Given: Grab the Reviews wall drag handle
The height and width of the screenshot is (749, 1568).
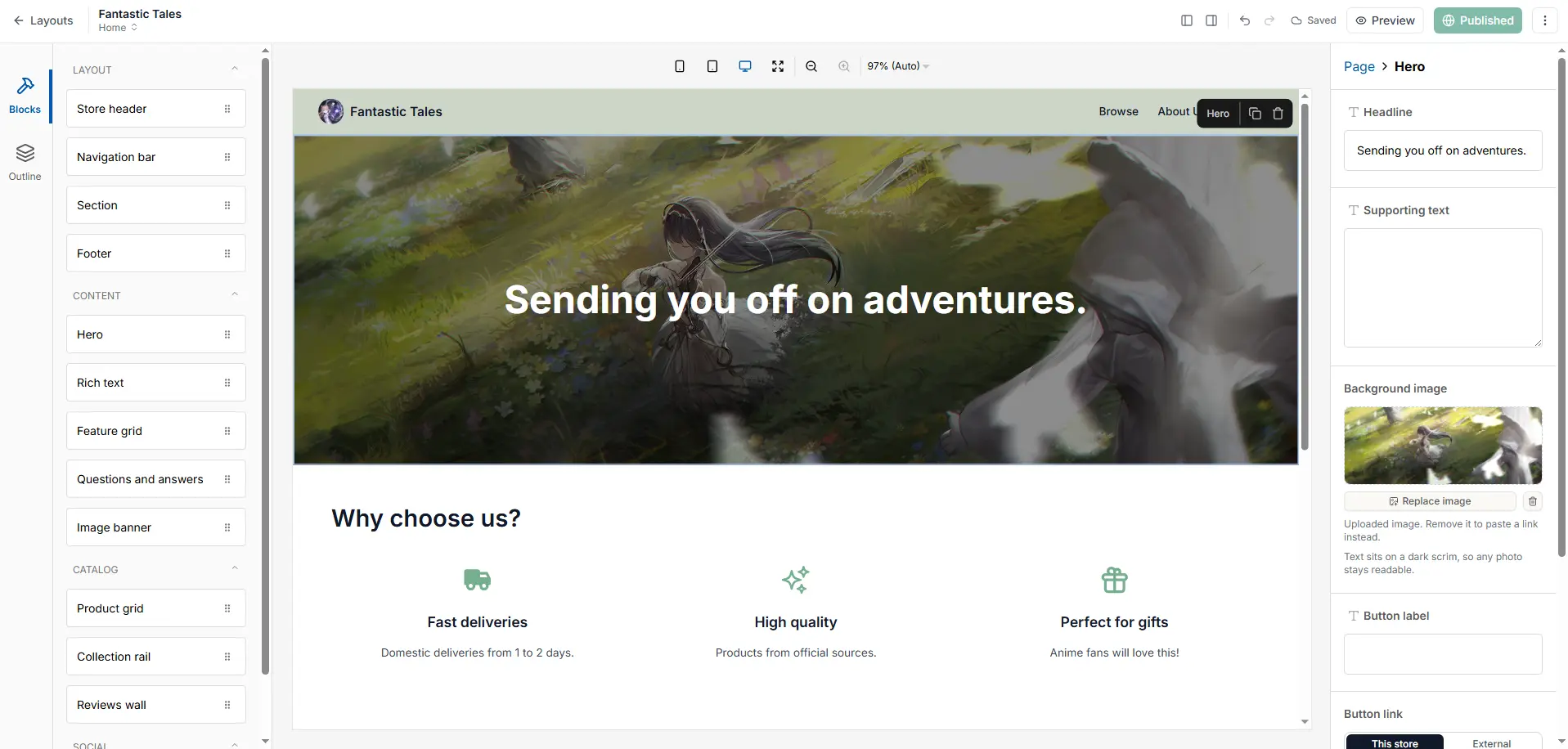Looking at the screenshot, I should pyautogui.click(x=227, y=705).
